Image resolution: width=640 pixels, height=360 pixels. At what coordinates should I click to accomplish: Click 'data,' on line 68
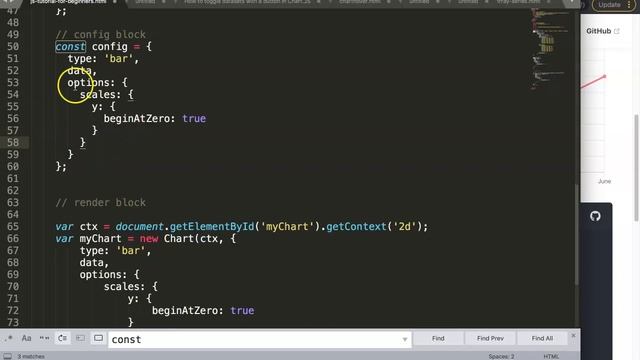[x=94, y=262]
